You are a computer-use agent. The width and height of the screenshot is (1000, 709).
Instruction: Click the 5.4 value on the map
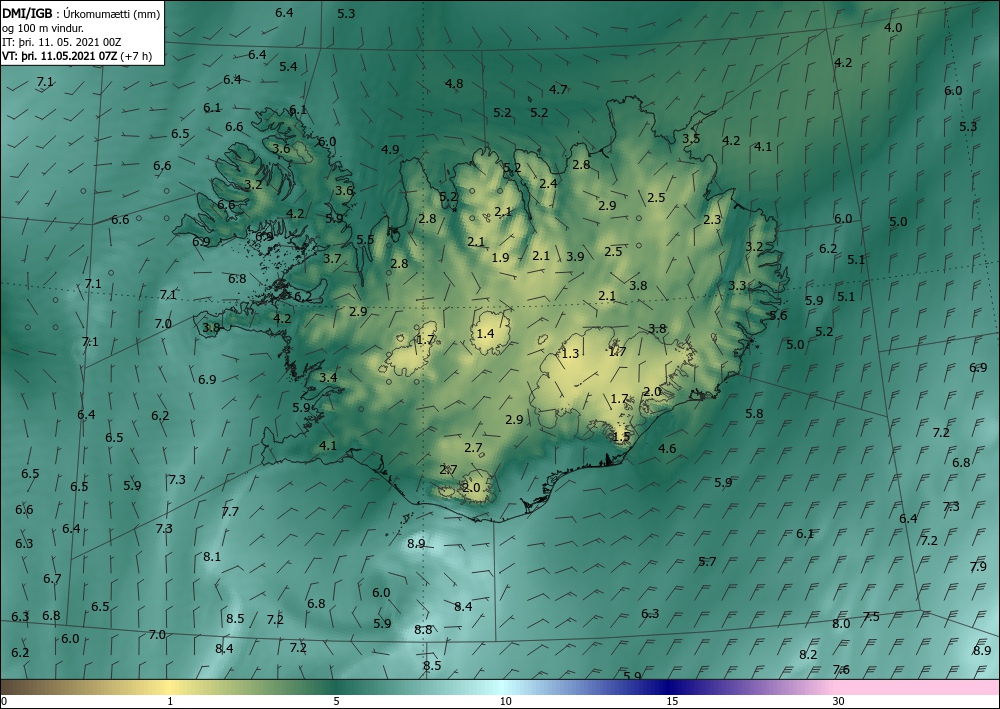click(288, 66)
